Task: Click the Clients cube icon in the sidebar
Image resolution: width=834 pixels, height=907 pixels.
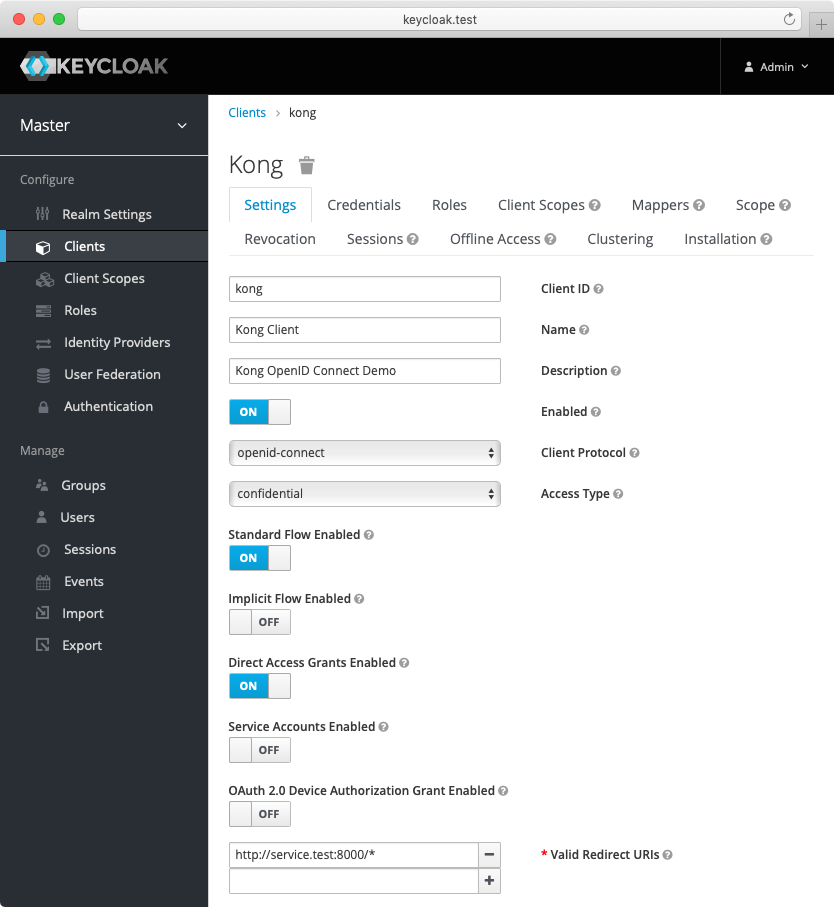Action: [43, 247]
